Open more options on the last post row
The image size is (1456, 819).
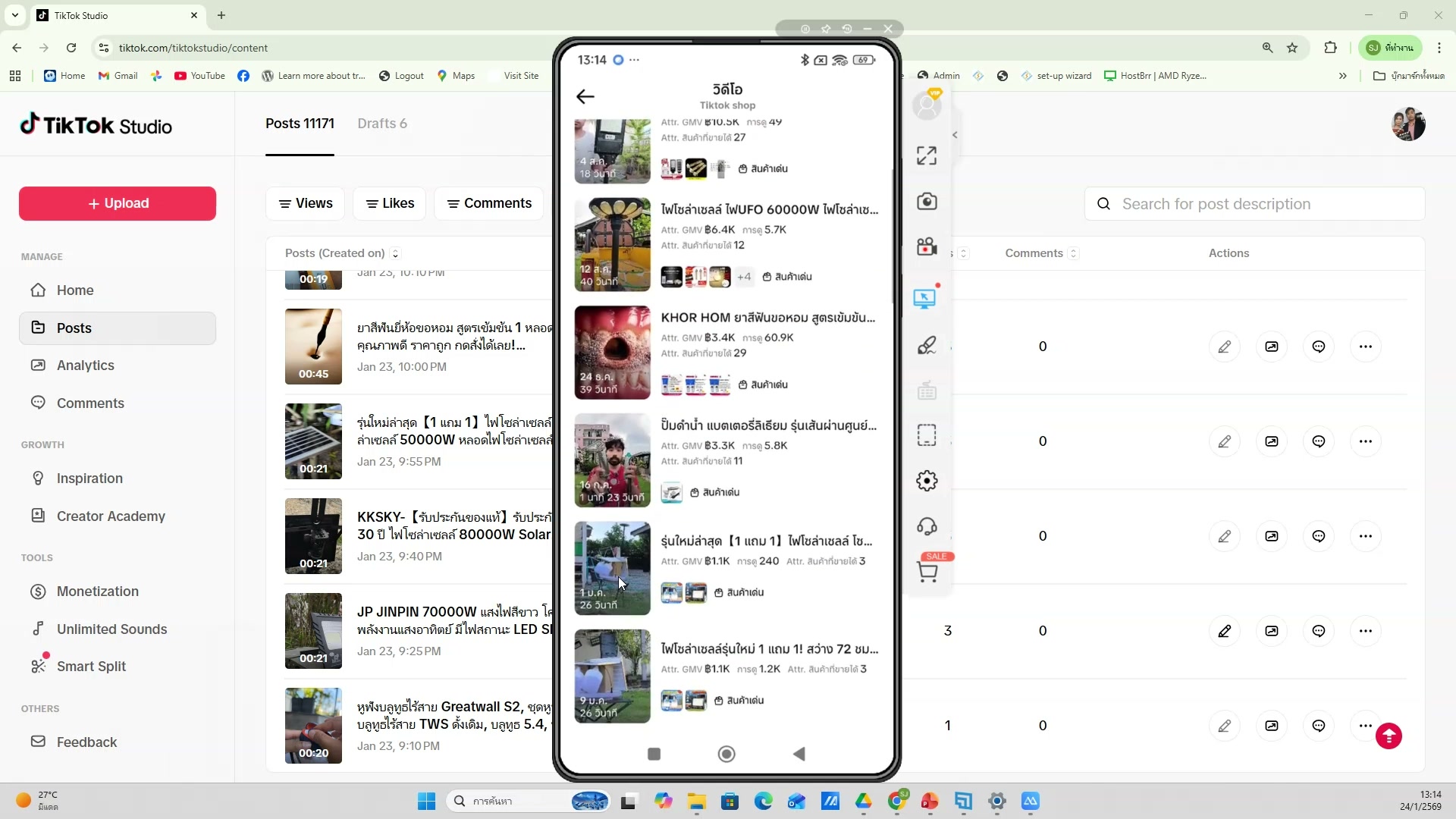1367,726
